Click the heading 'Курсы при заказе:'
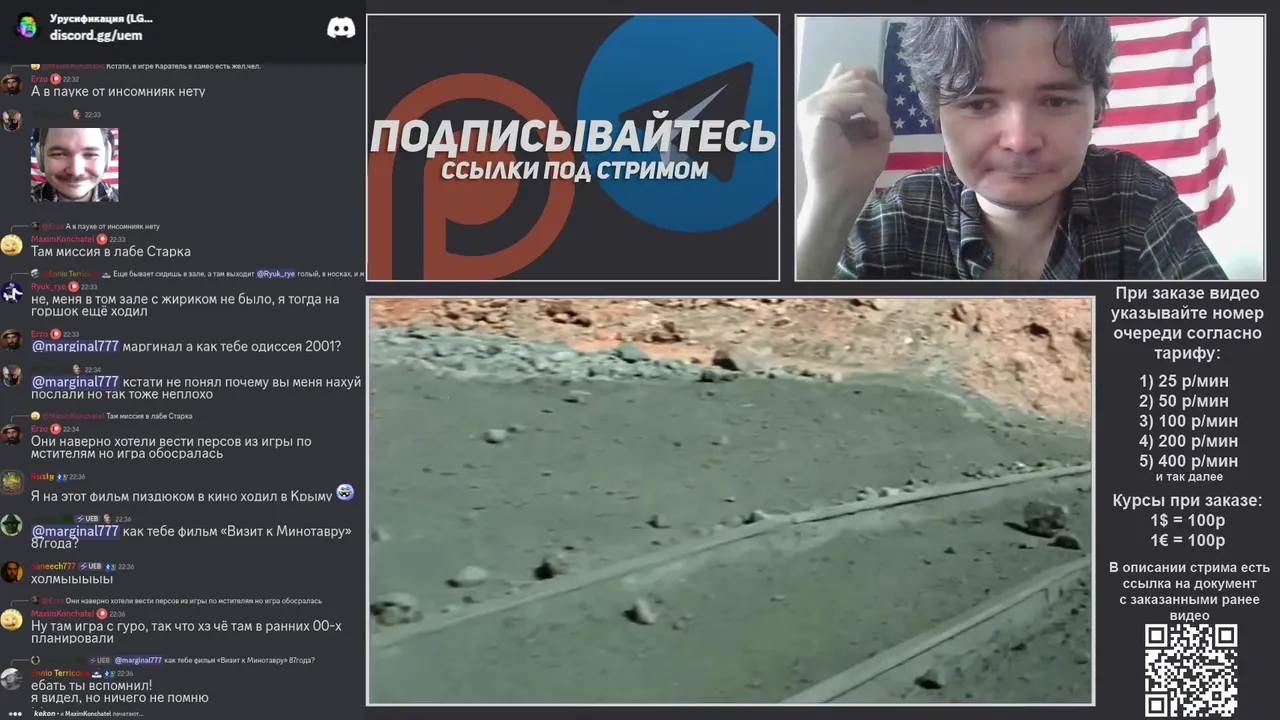The image size is (1280, 720). coord(1188,501)
